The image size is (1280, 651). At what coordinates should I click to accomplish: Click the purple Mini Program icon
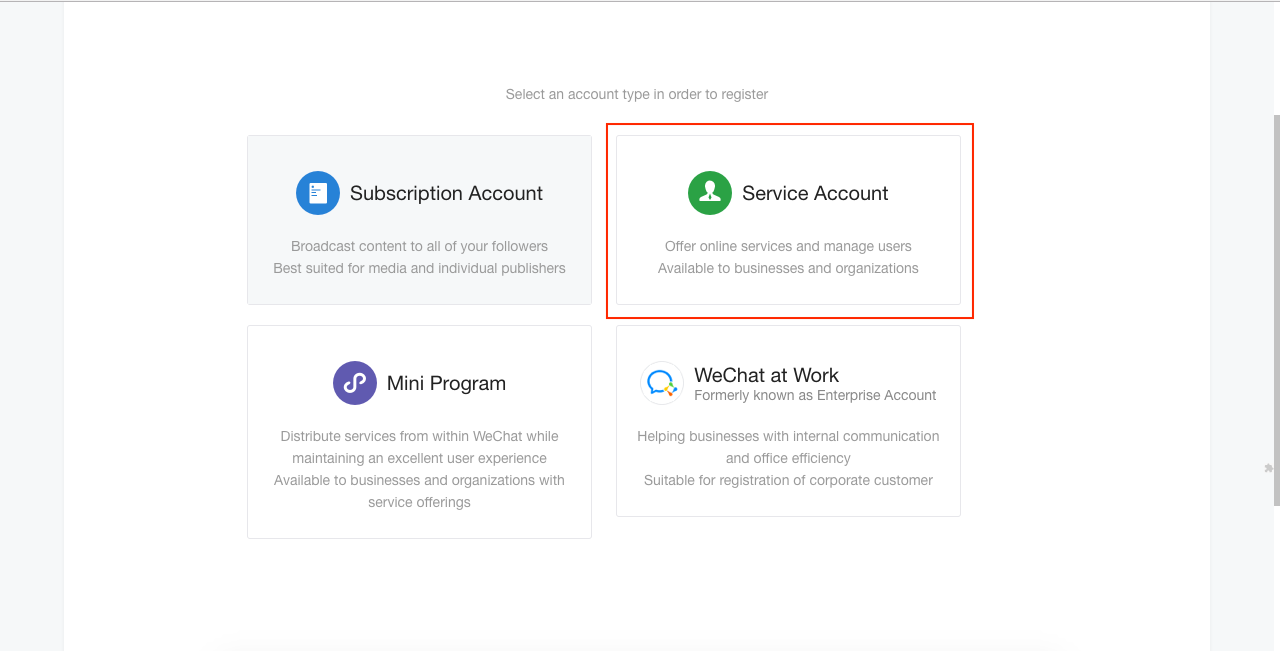355,383
